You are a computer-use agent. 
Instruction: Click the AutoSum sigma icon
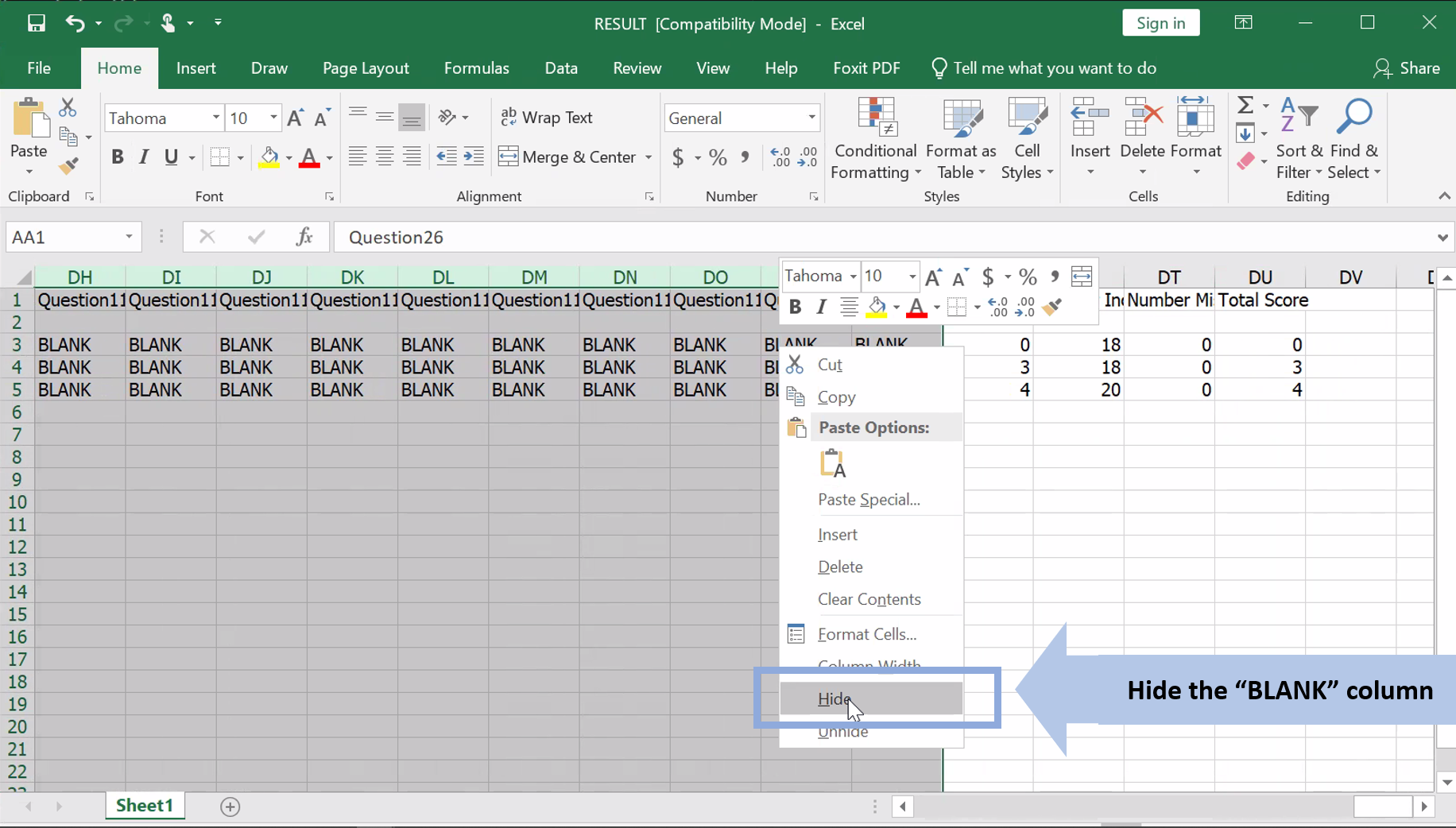click(1245, 105)
